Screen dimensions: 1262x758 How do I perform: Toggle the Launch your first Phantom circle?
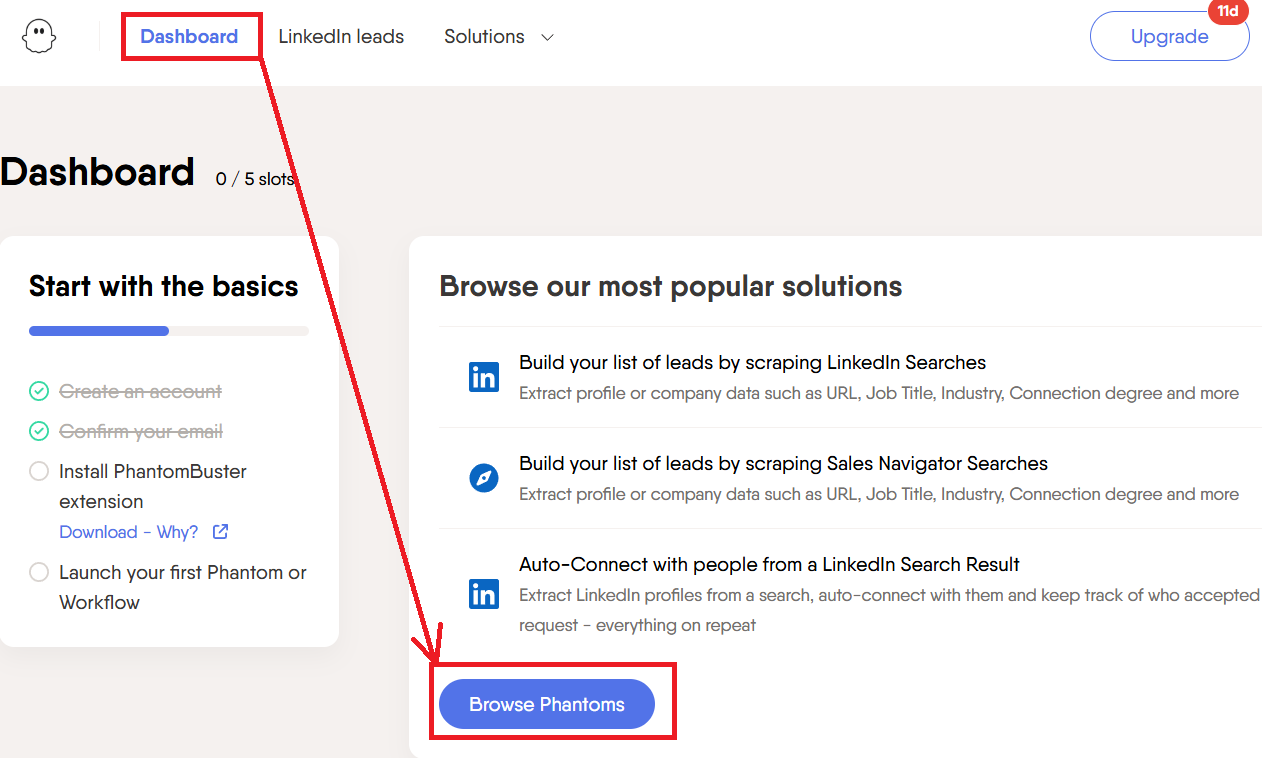click(39, 572)
